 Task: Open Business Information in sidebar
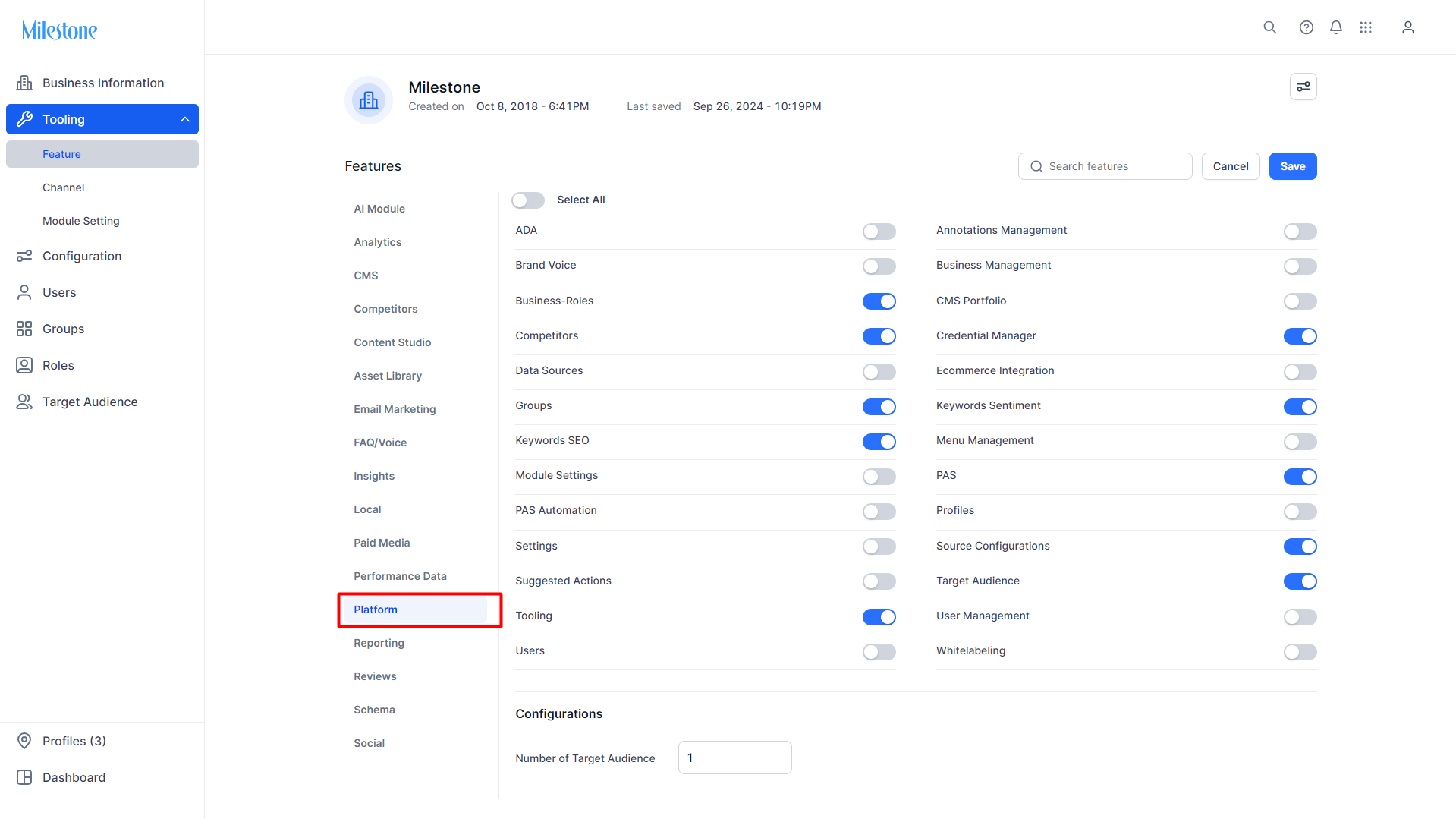102,83
